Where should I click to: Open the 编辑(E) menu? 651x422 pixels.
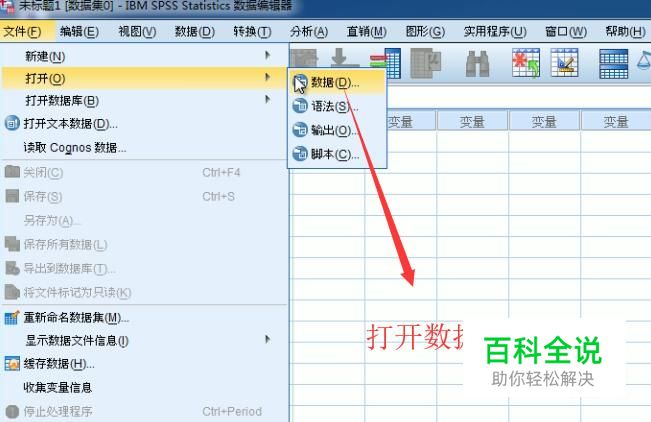[79, 32]
